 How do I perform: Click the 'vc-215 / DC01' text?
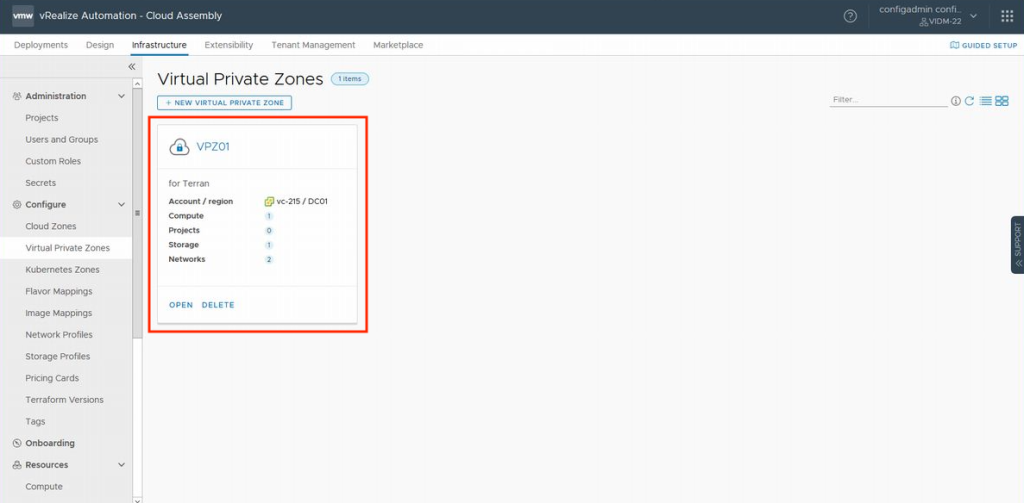pyautogui.click(x=302, y=201)
